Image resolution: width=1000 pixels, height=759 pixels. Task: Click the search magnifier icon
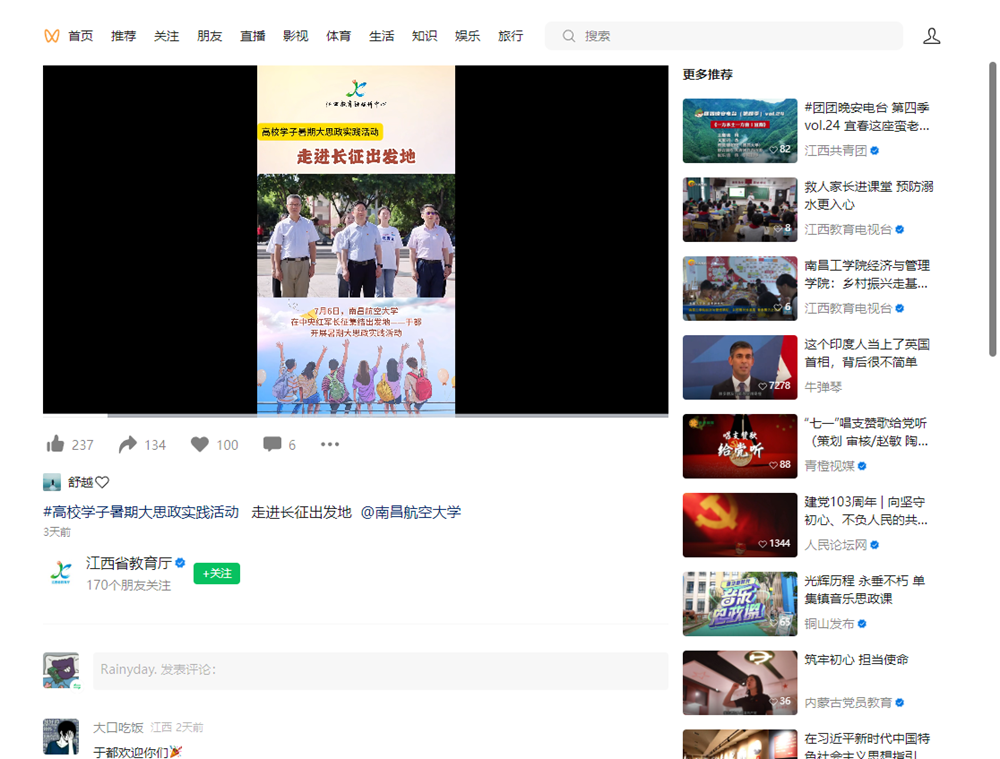point(569,35)
